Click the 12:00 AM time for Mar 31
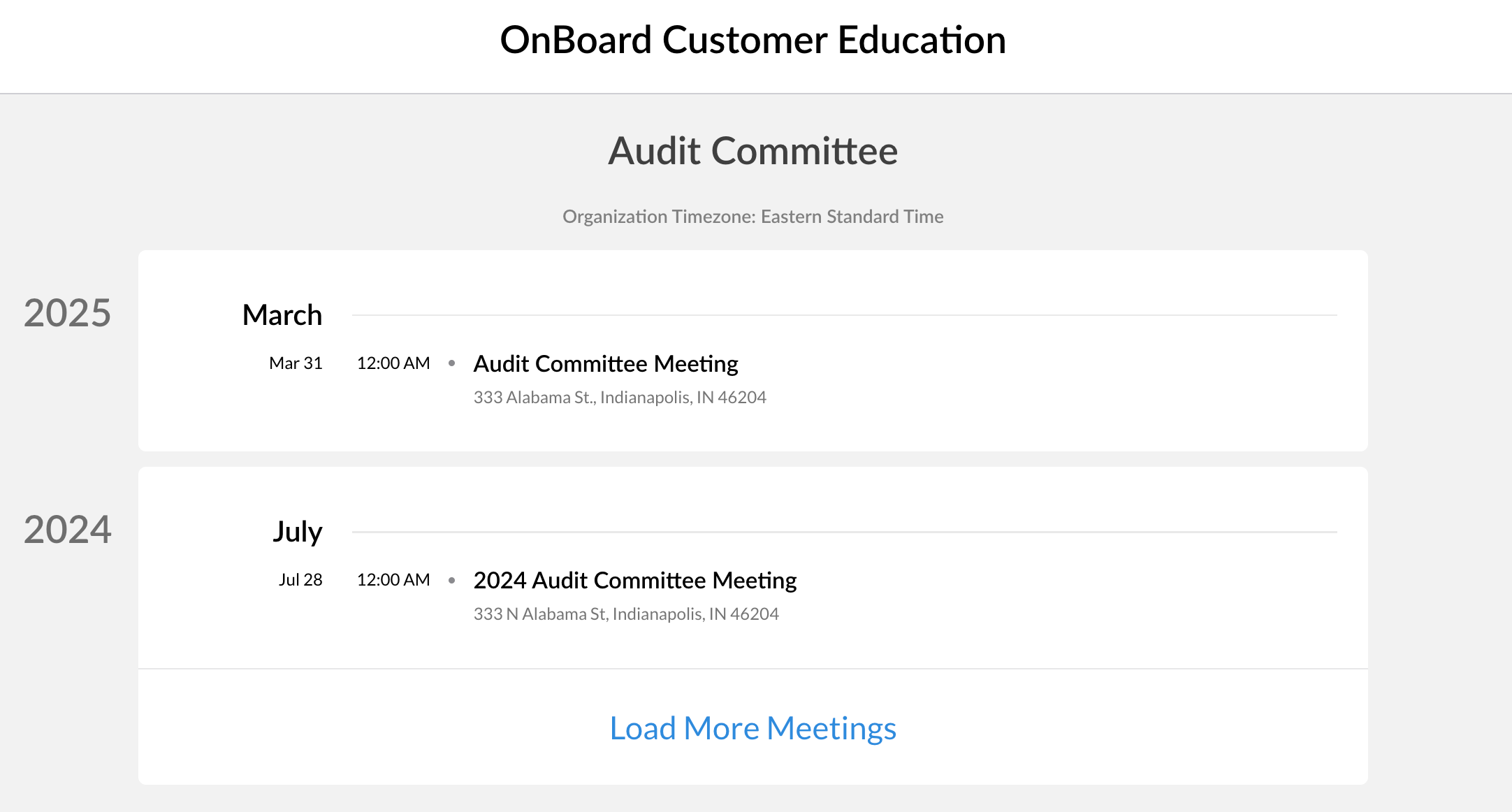This screenshot has width=1512, height=812. pos(393,363)
